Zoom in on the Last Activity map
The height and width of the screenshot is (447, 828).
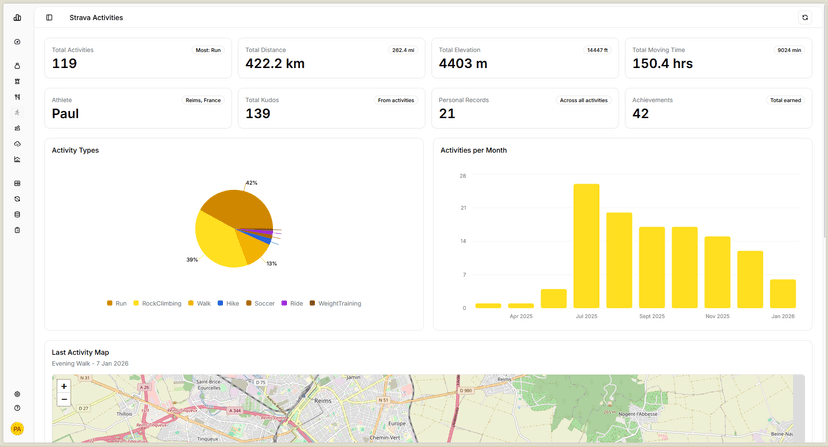64,386
